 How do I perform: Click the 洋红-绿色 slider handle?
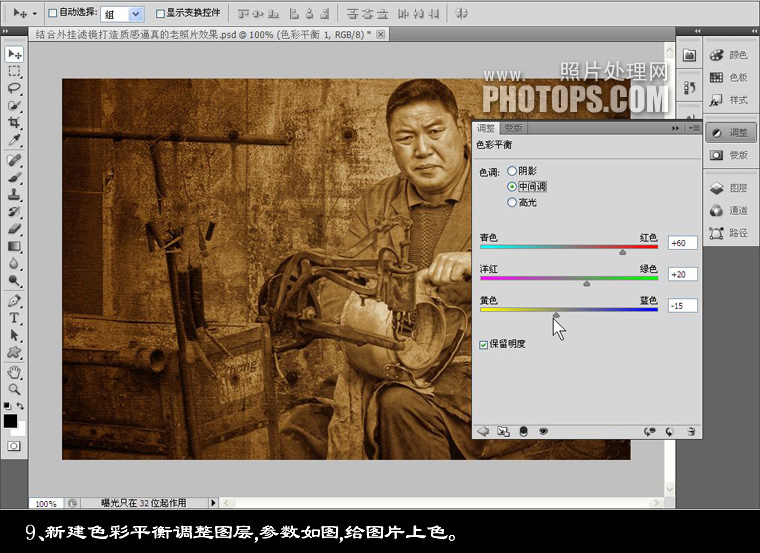586,284
